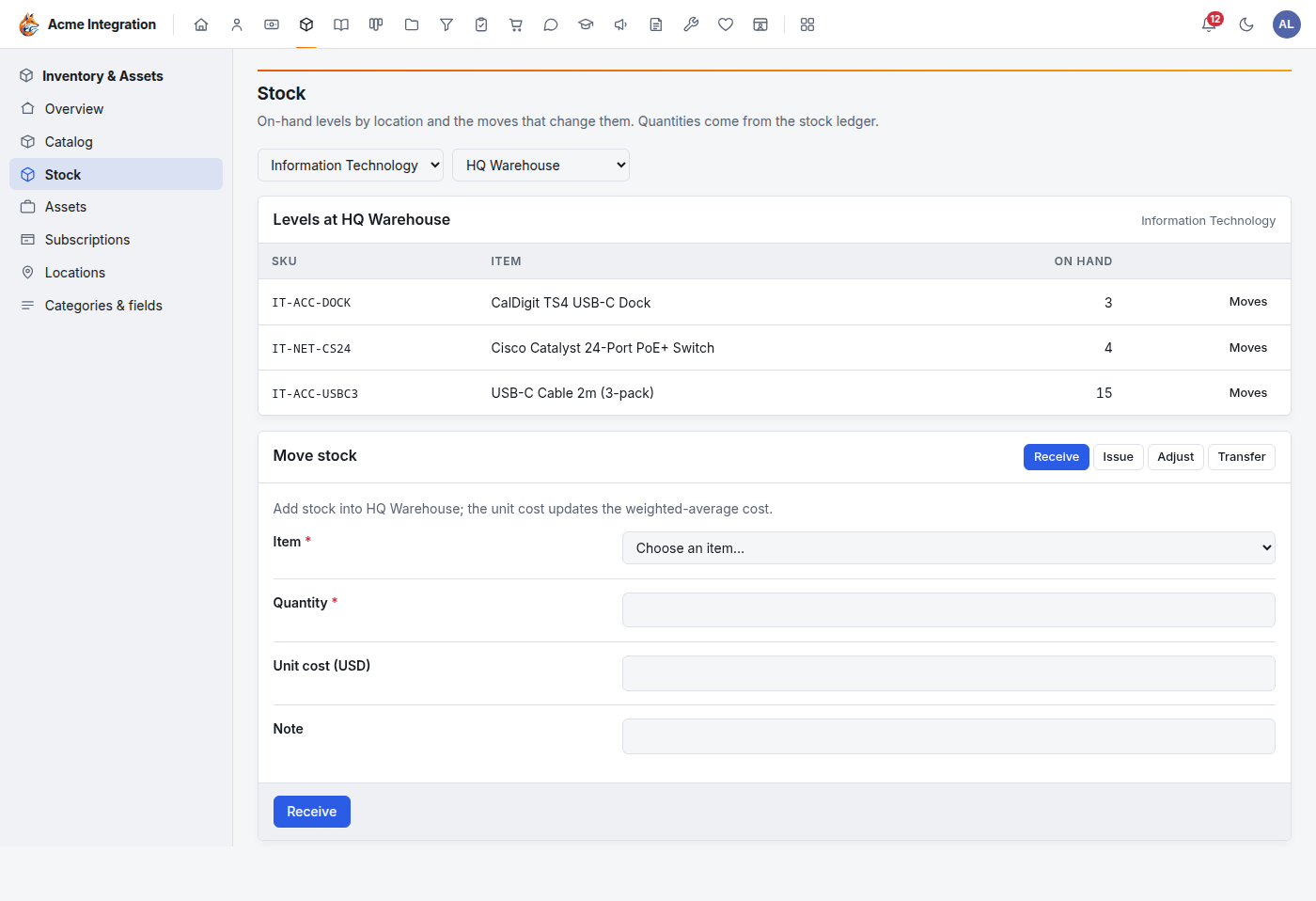
Task: Click the shopping cart icon
Action: 516,24
